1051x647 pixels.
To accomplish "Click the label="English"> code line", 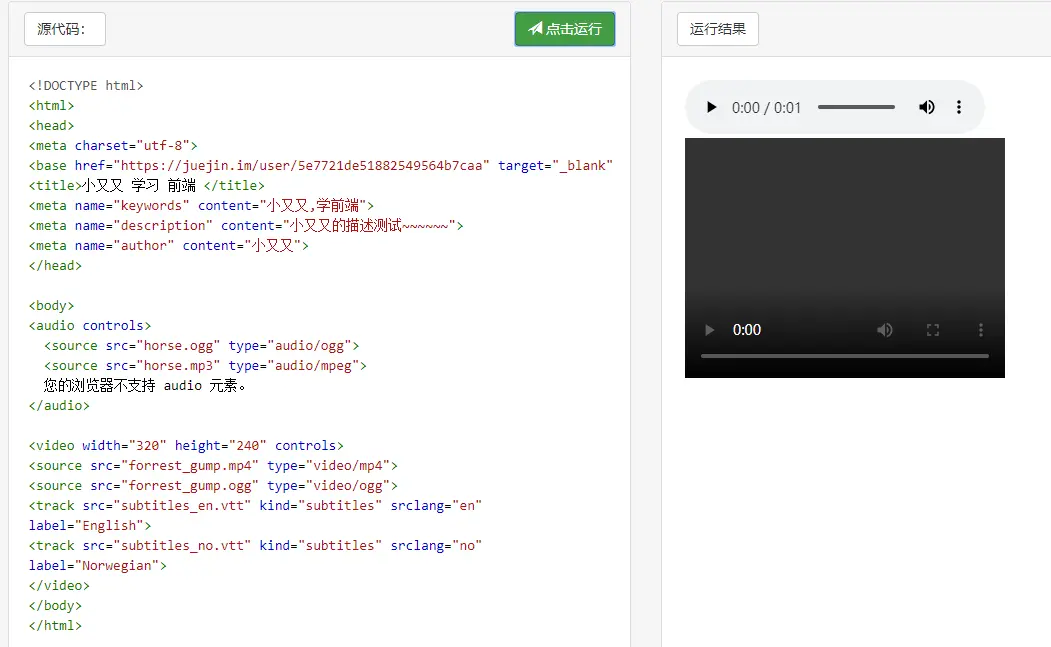I will pos(90,525).
